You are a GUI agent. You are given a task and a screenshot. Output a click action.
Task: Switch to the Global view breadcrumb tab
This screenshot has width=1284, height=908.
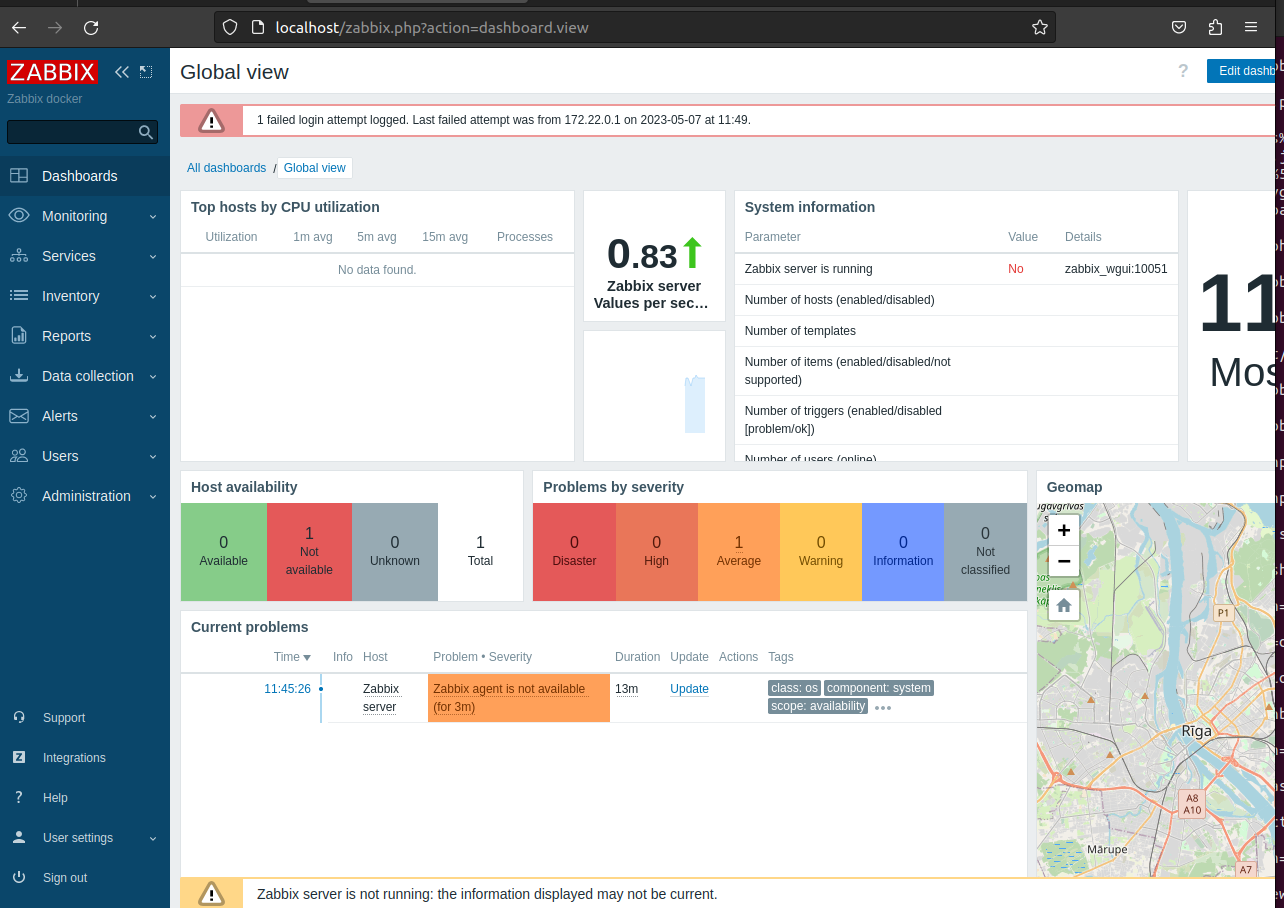pos(314,167)
